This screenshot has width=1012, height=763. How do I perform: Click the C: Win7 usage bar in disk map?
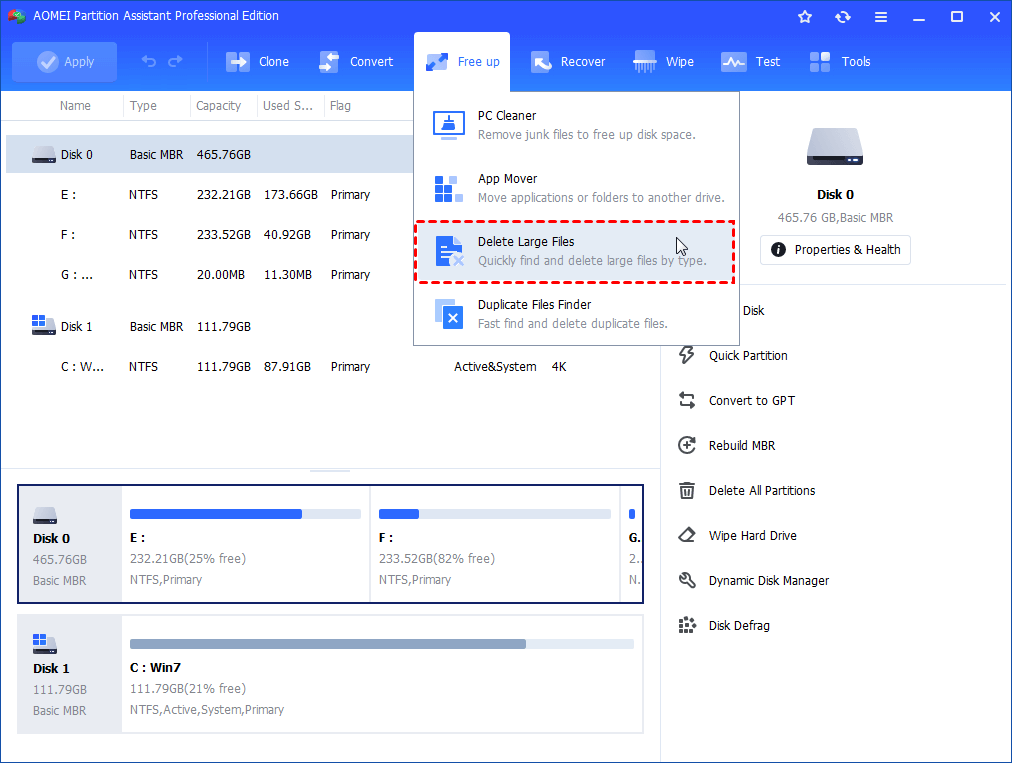(381, 644)
